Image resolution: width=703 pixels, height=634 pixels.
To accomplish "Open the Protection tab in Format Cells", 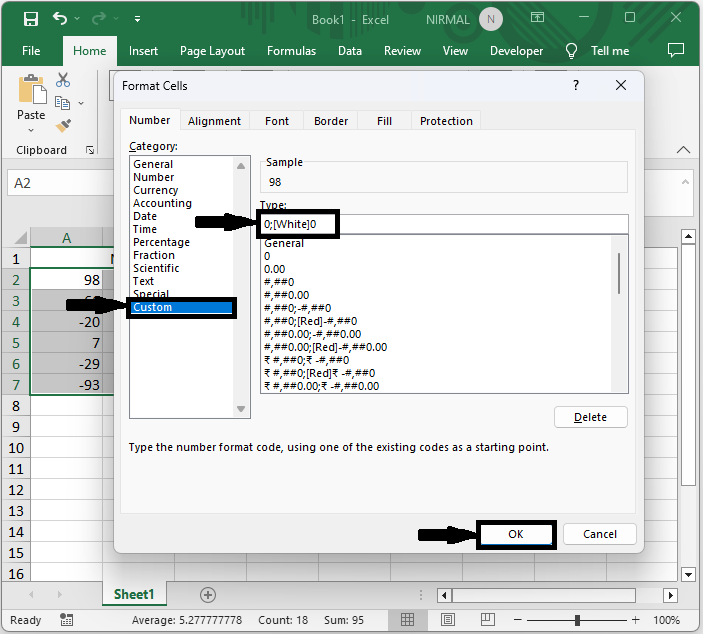I will point(446,121).
